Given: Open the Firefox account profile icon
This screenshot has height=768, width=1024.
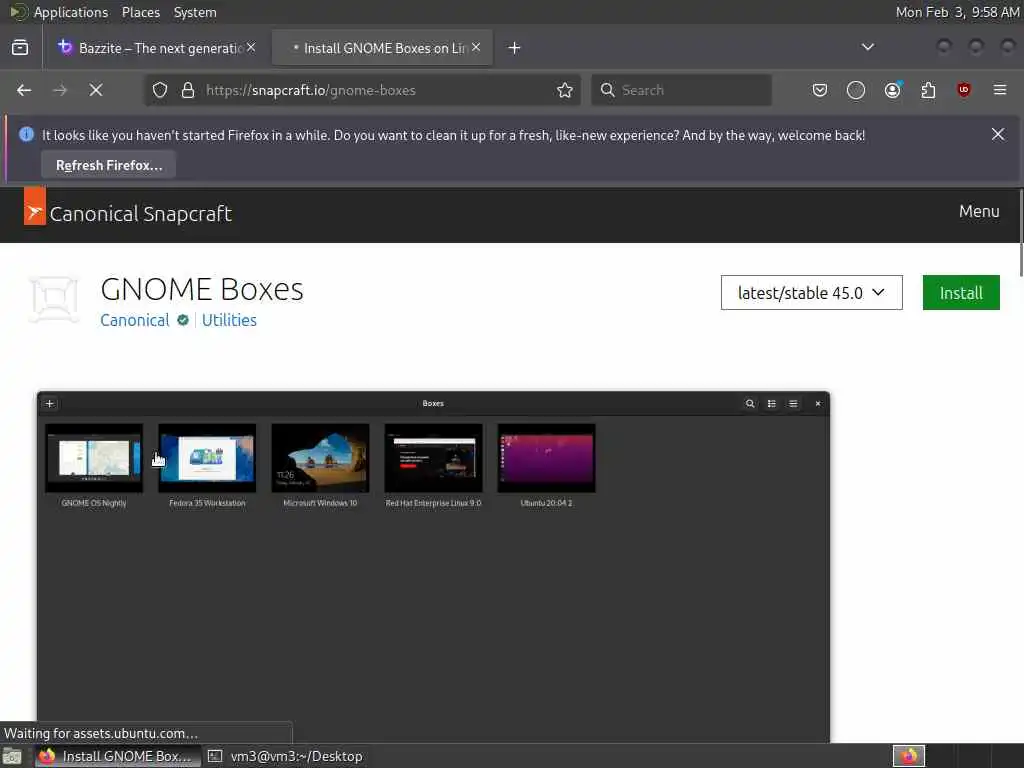Looking at the screenshot, I should coord(893,90).
